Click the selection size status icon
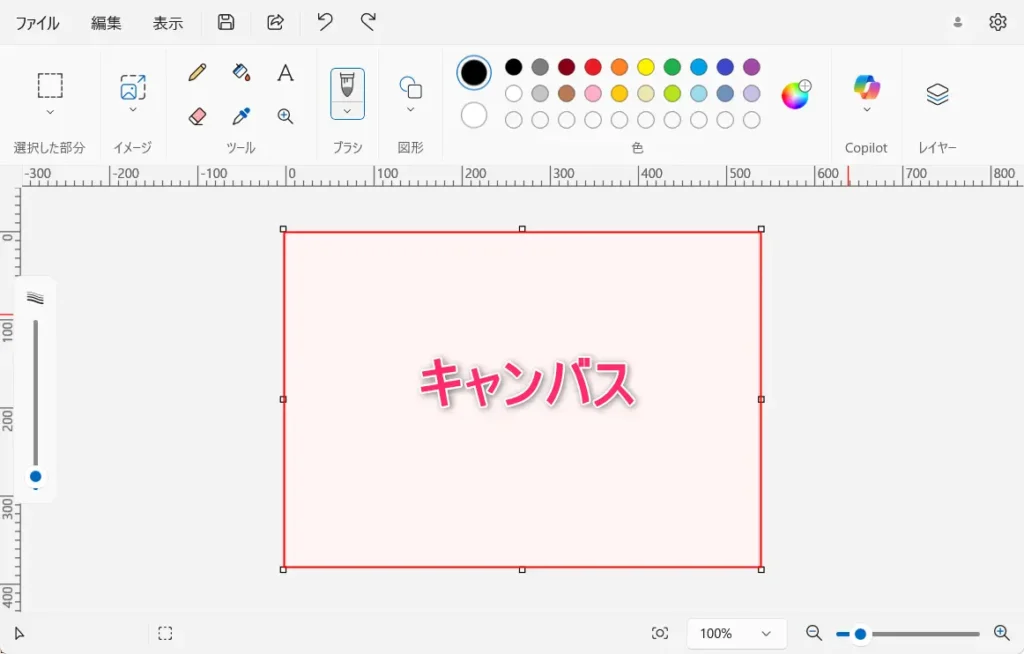This screenshot has height=654, width=1024. pos(165,633)
